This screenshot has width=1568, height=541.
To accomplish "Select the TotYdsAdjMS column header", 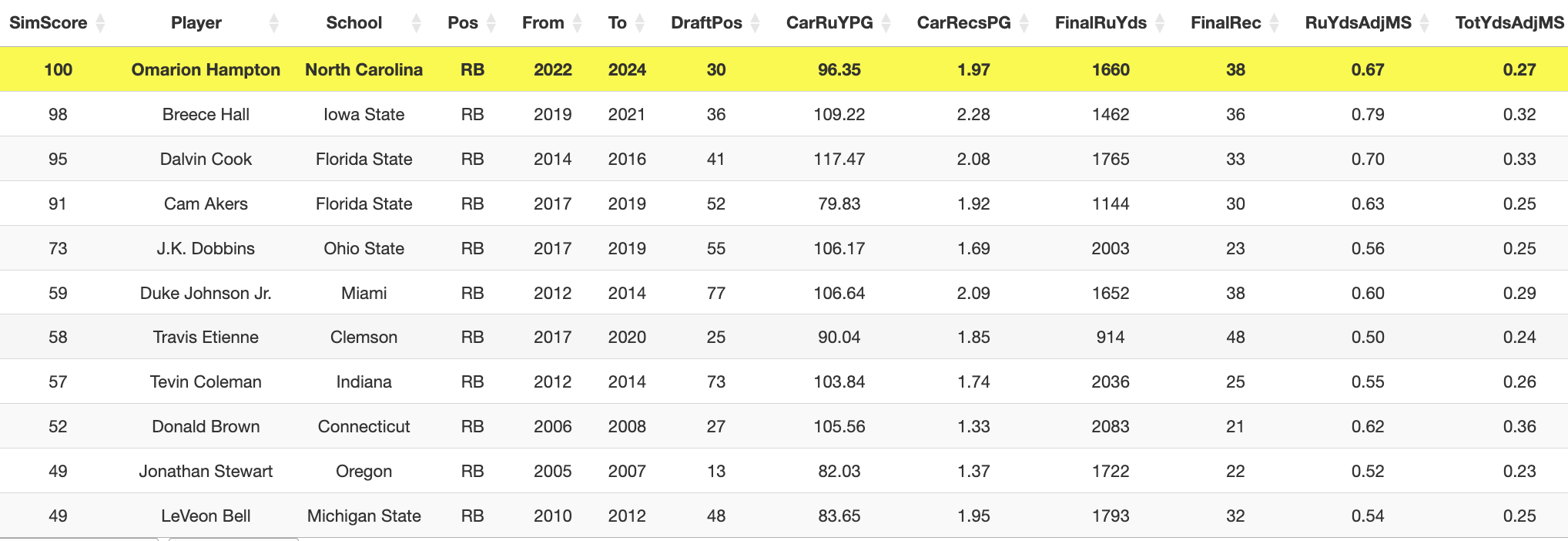I will pos(1509,23).
